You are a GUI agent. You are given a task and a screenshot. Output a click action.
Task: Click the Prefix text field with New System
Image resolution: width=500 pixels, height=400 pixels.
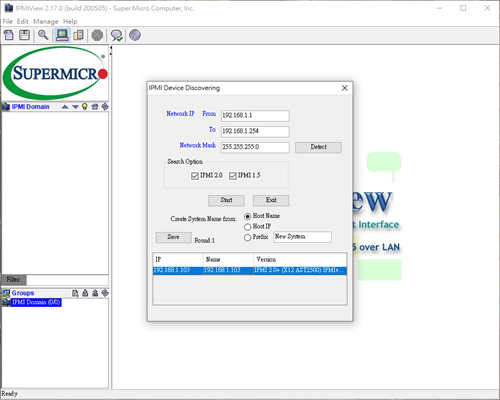[302, 237]
